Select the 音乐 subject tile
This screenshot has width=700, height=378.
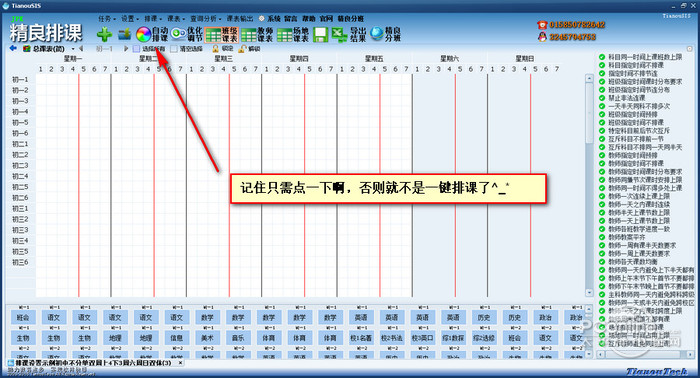238,338
